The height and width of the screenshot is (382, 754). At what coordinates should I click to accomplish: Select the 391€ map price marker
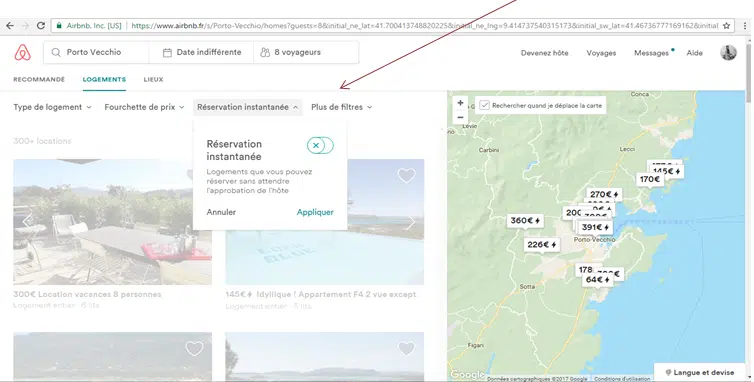click(595, 228)
